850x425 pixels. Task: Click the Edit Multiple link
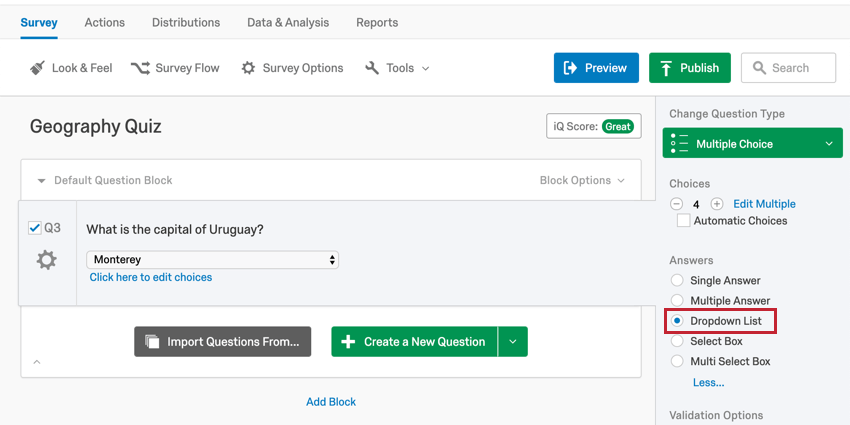tap(764, 204)
